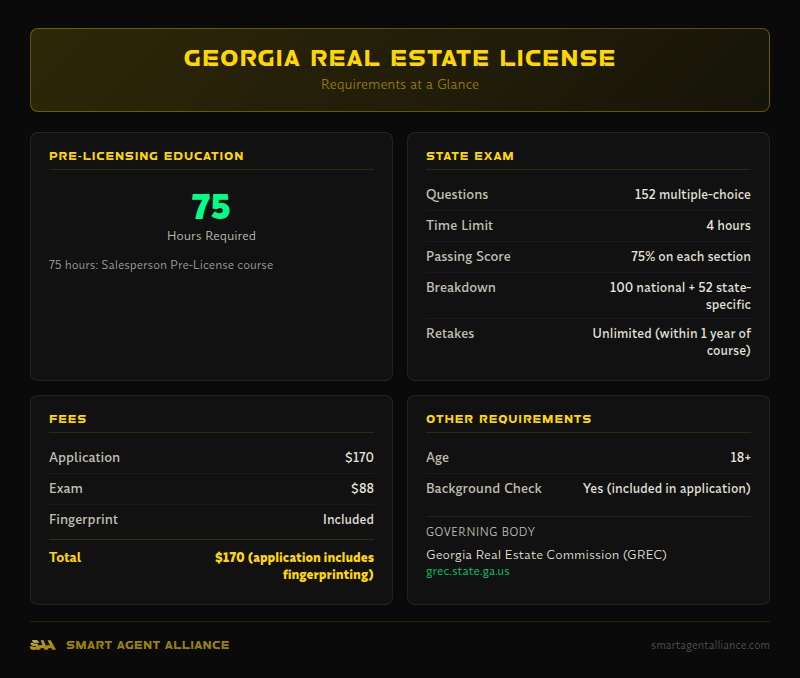The image size is (800, 678).
Task: Select the Georgia Real Estate License title
Action: [400, 58]
